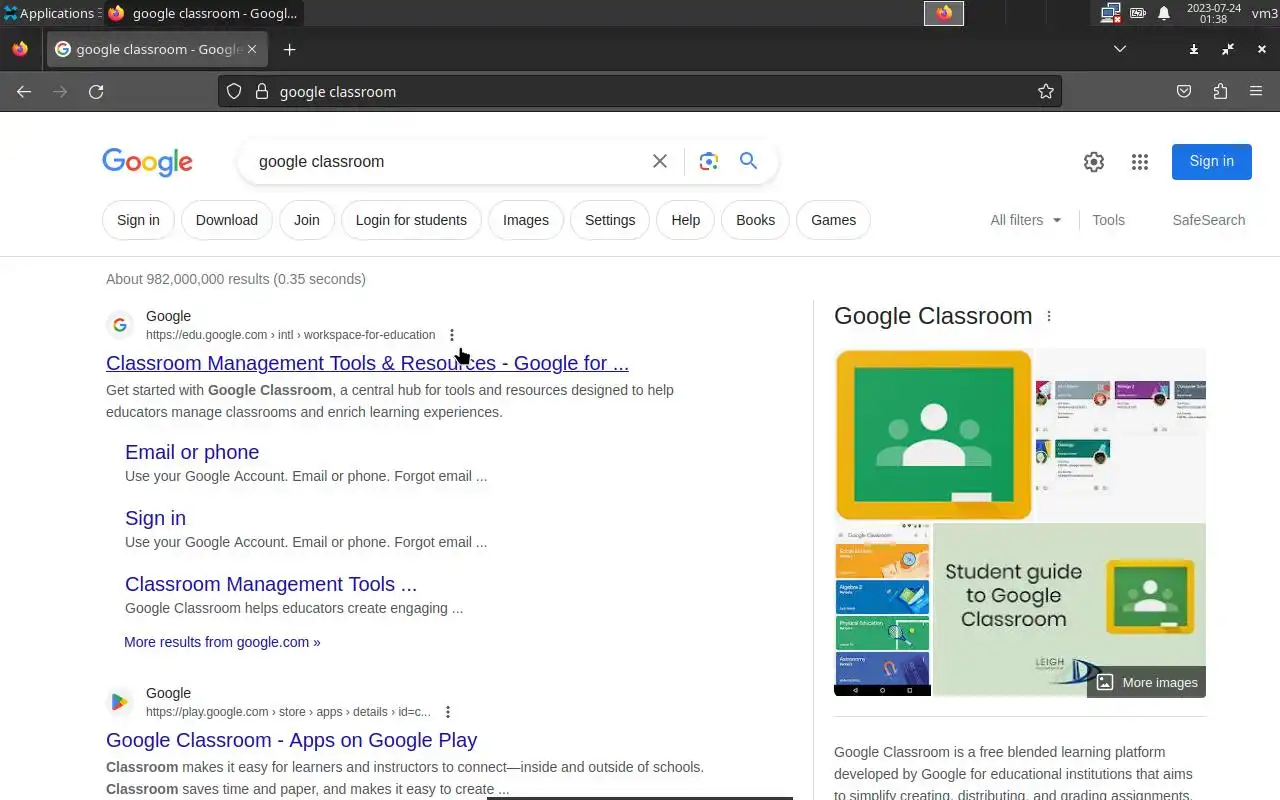Reload the page with the refresh icon
The width and height of the screenshot is (1280, 800).
point(96,91)
